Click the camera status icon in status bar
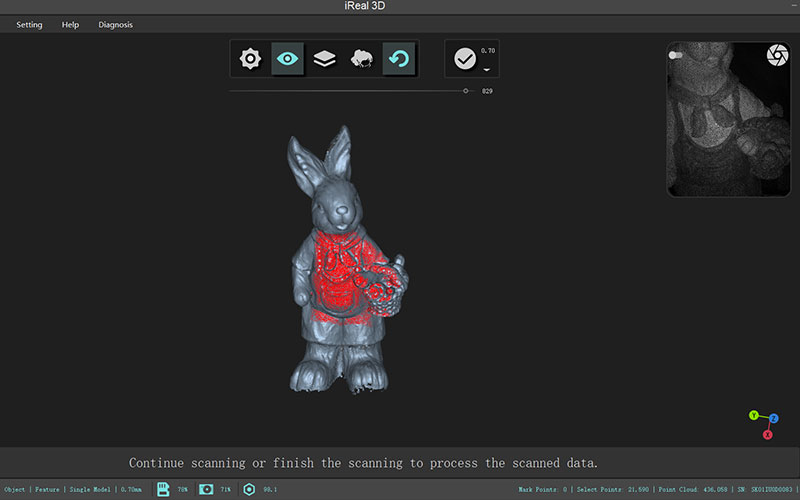 206,489
